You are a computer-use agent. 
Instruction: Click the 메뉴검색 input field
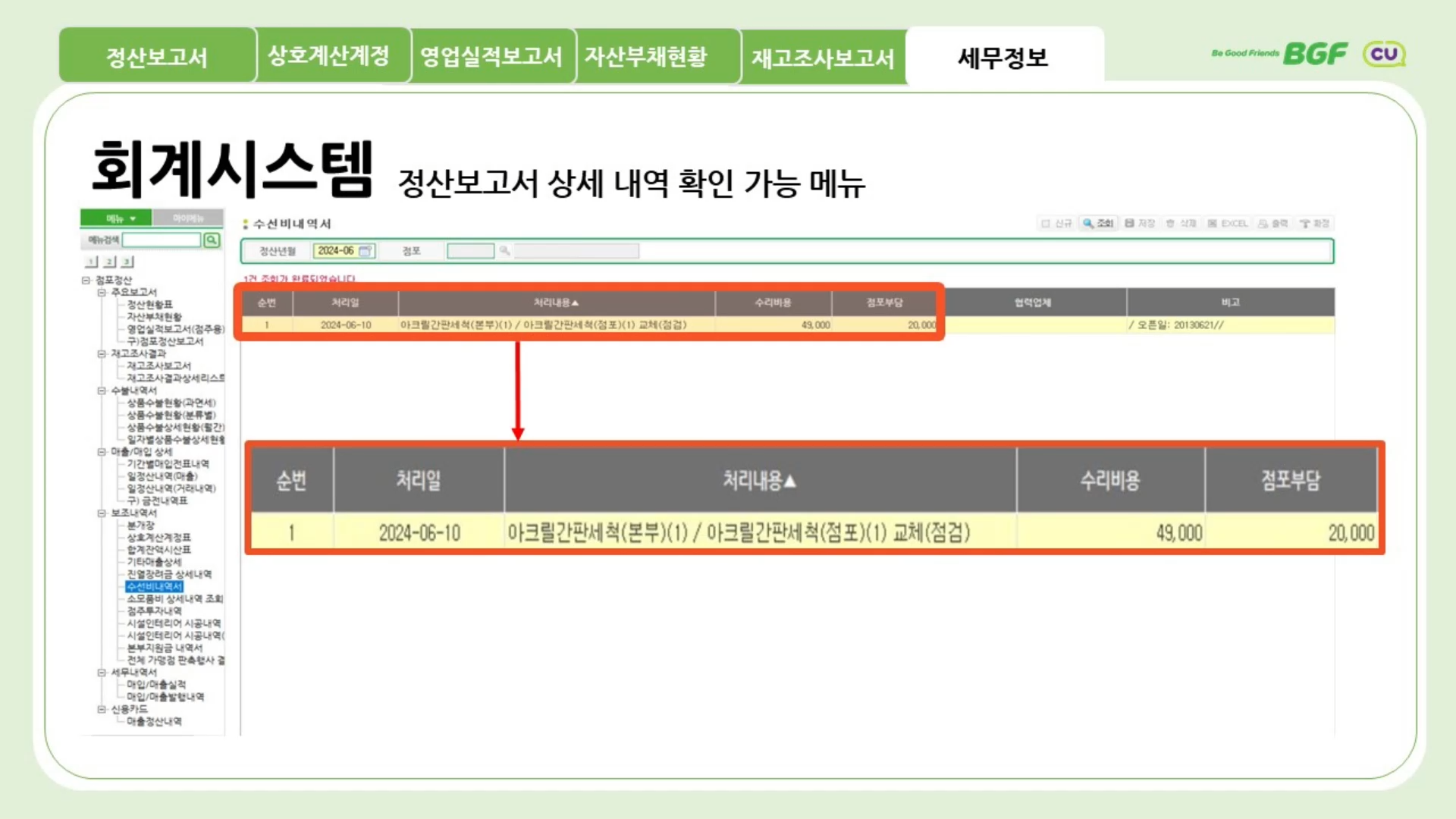click(x=162, y=240)
